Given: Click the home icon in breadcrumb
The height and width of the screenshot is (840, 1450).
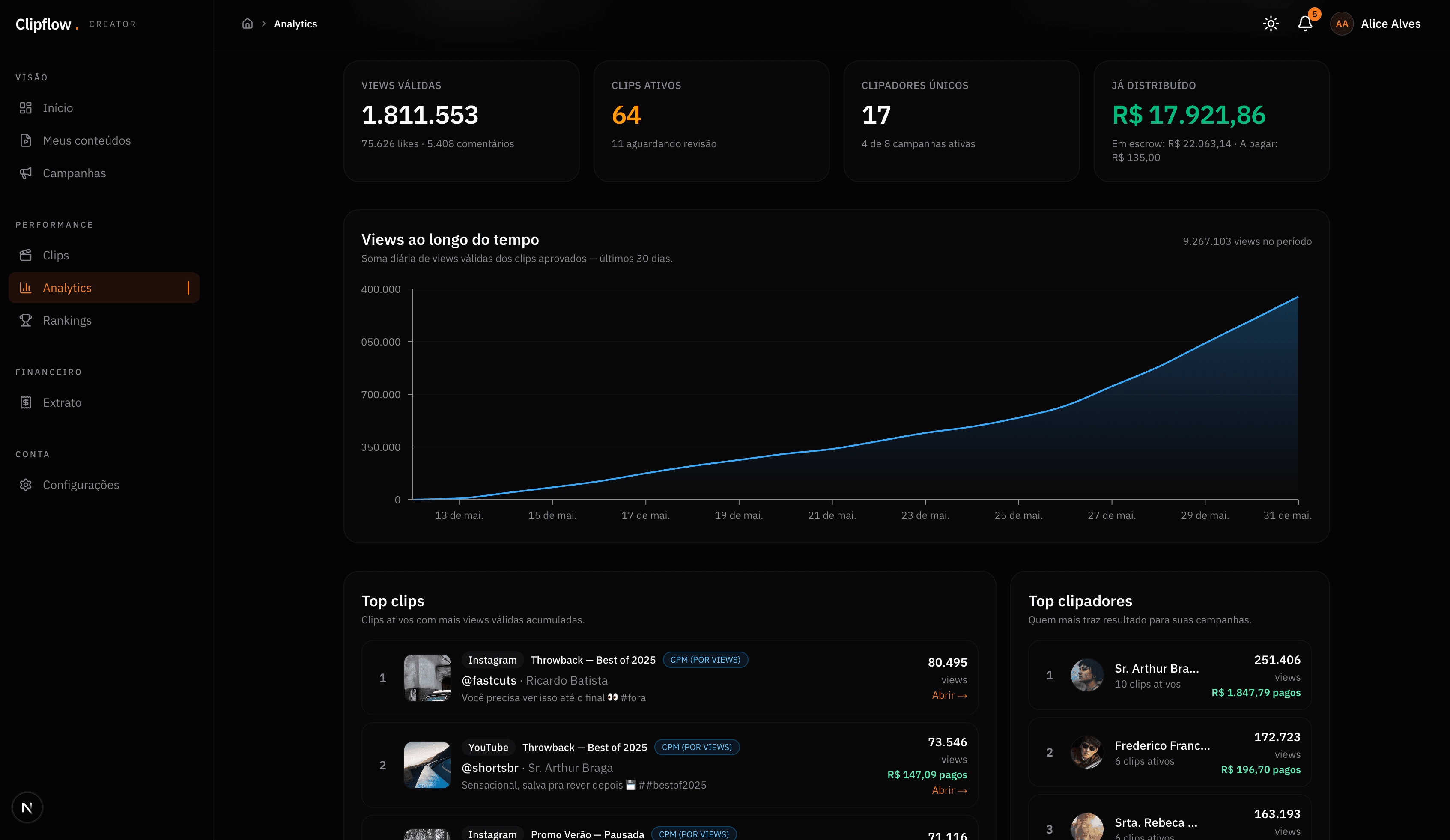Looking at the screenshot, I should [x=248, y=24].
